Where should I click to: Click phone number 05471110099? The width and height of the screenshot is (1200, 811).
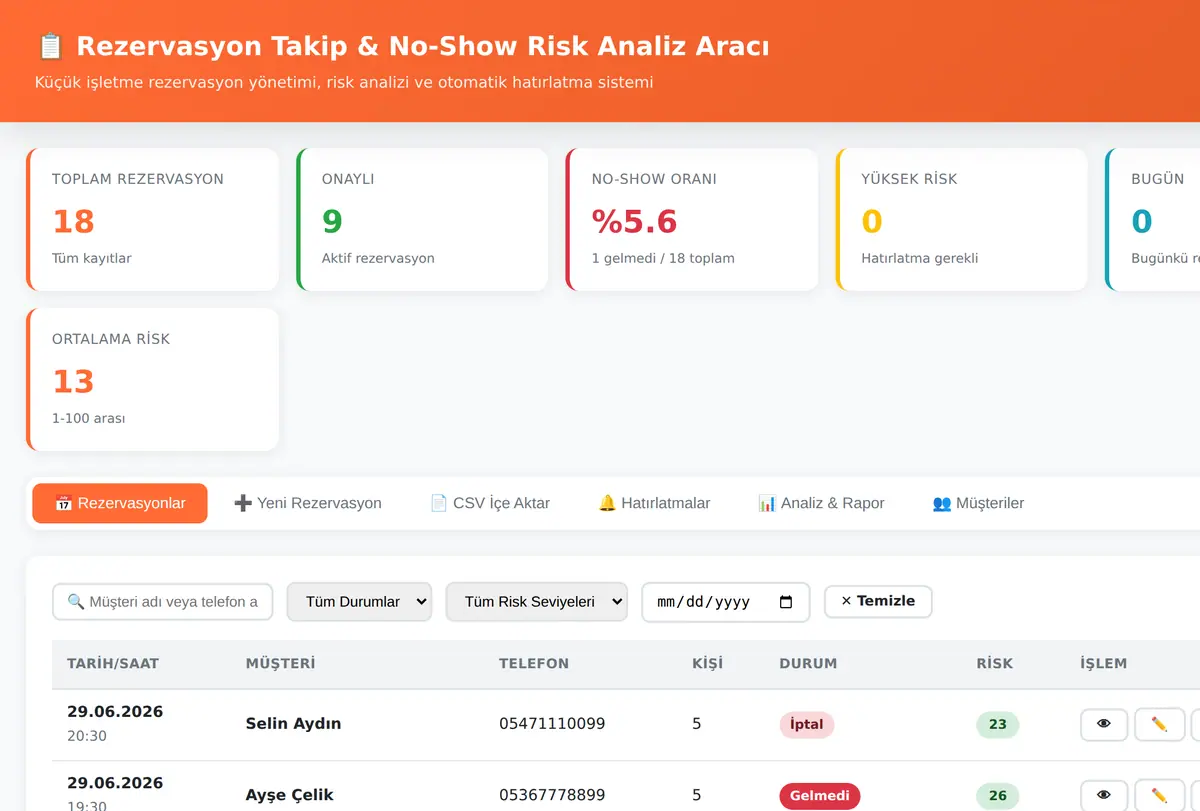tap(552, 724)
